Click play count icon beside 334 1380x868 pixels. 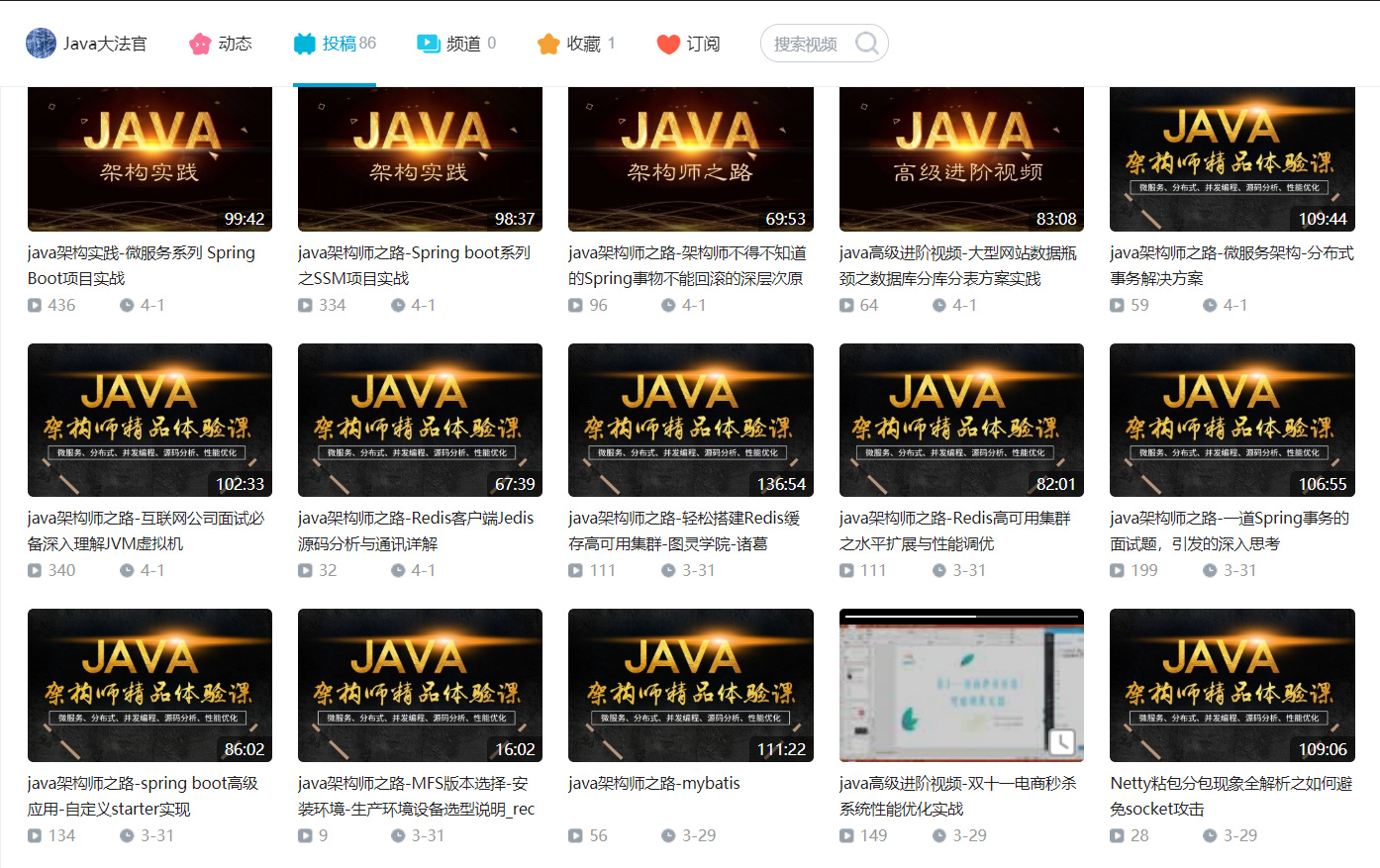click(305, 305)
